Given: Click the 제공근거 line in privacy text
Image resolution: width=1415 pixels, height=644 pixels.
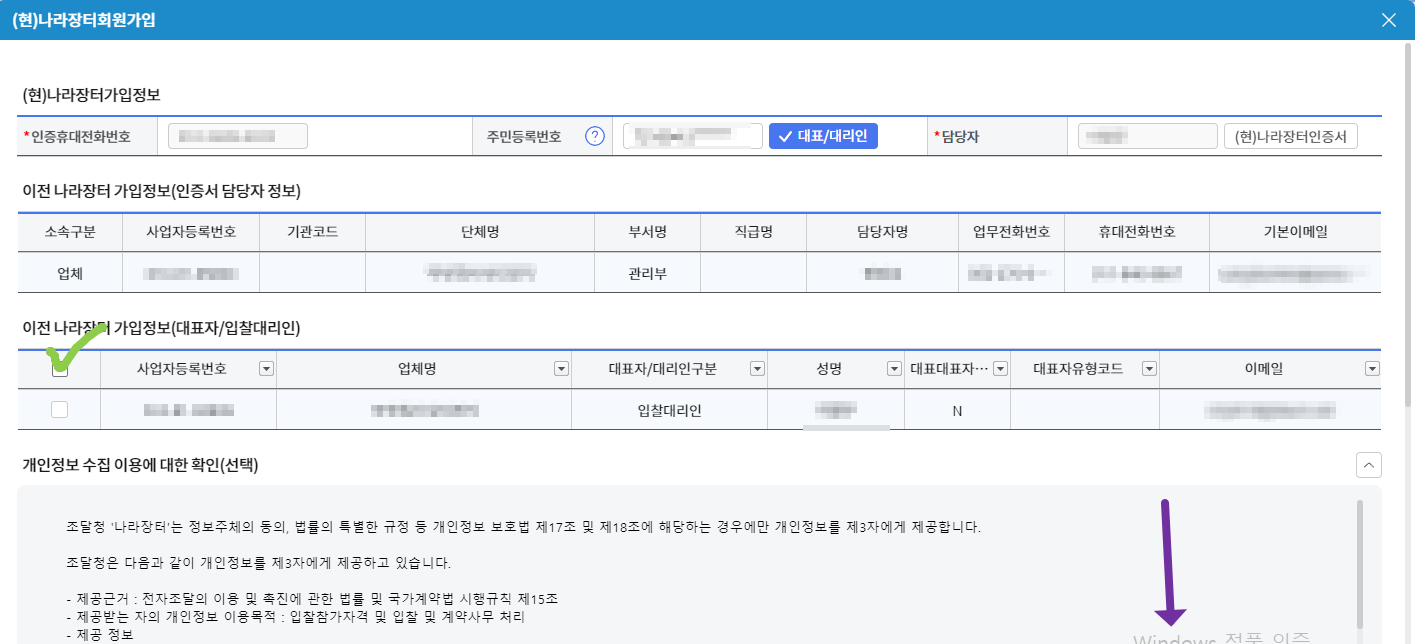Looking at the screenshot, I should (312, 598).
